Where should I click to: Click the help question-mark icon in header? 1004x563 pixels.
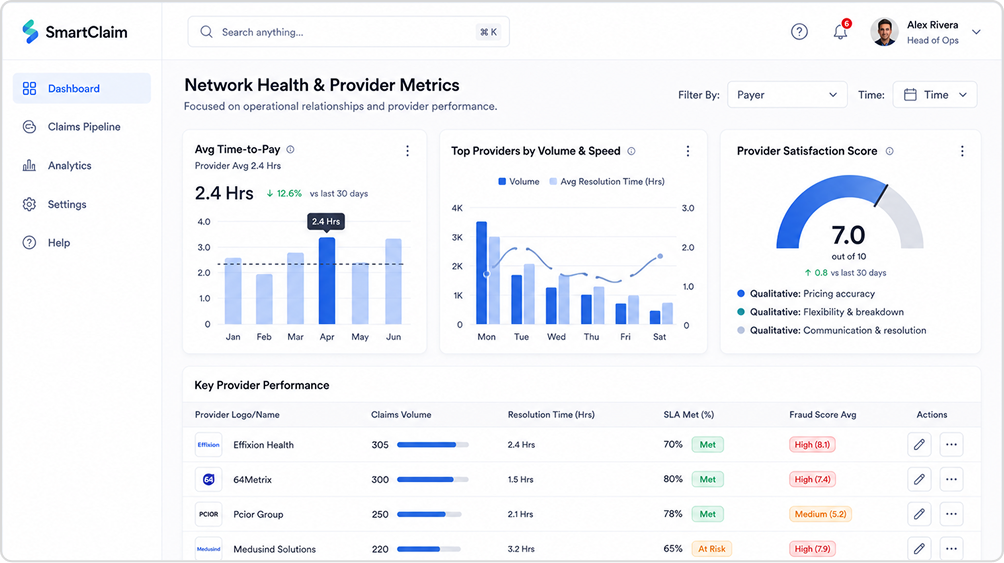(799, 31)
